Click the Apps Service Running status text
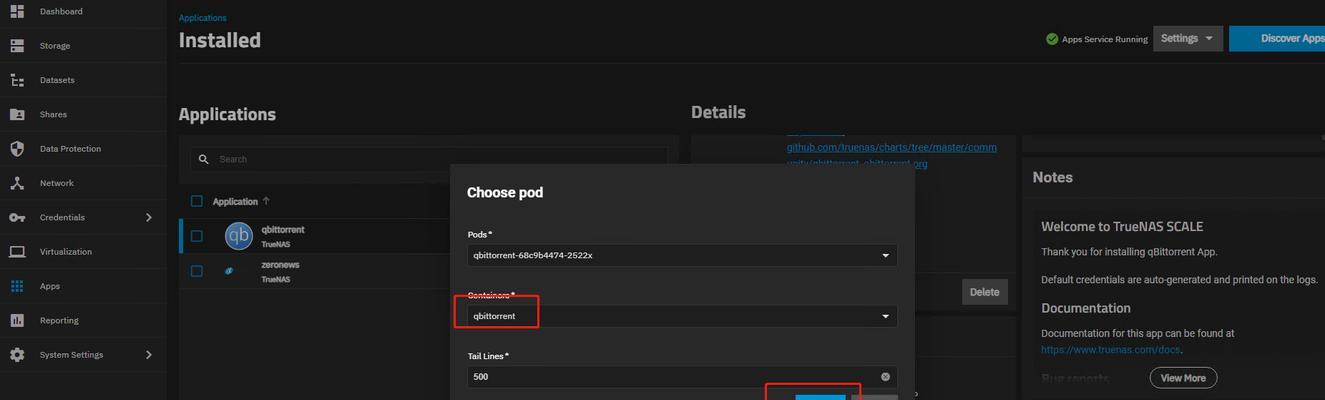The width and height of the screenshot is (1325, 400). coord(1105,39)
